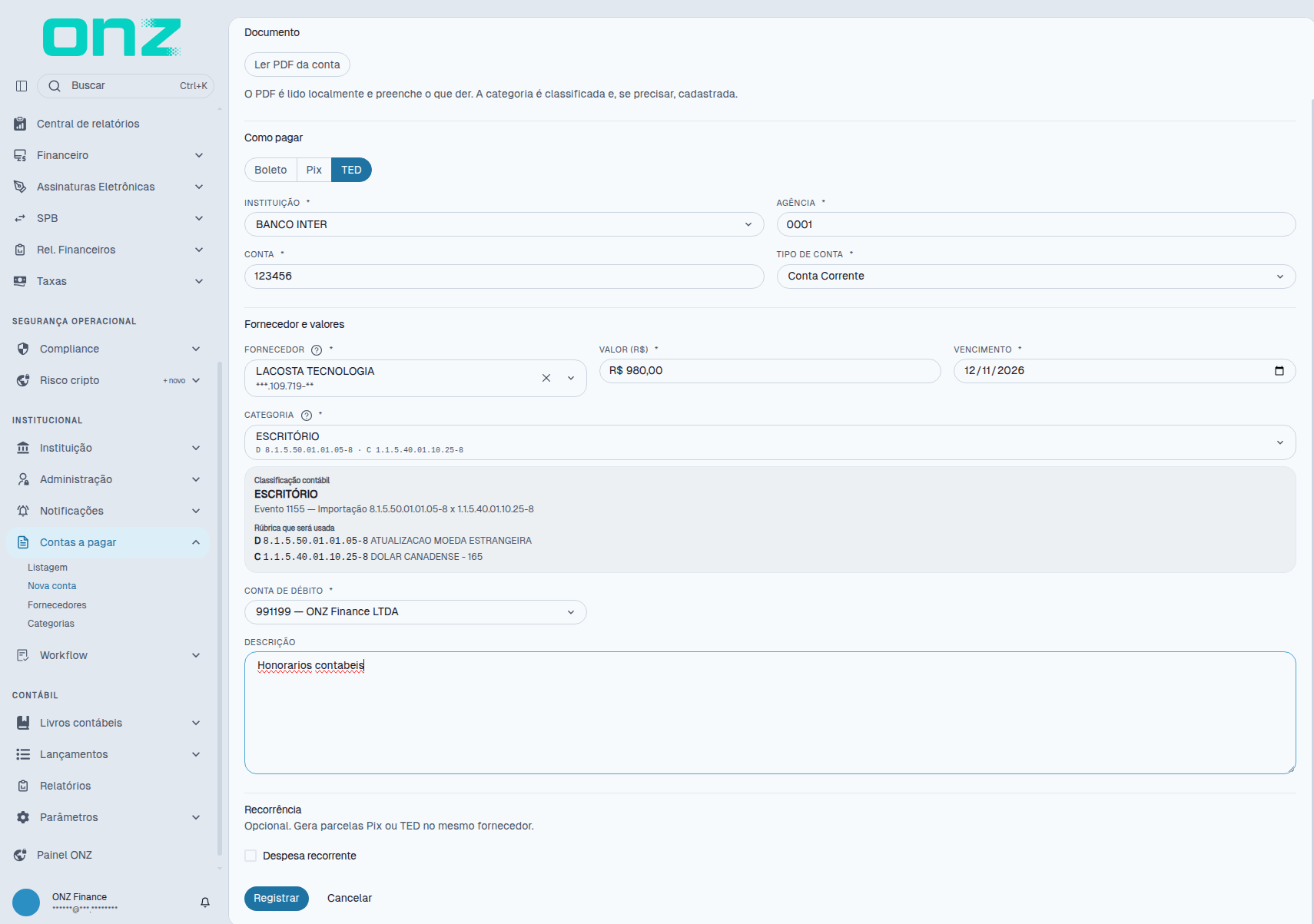The height and width of the screenshot is (924, 1314).
Task: Click the Registrar button
Action: pos(277,899)
